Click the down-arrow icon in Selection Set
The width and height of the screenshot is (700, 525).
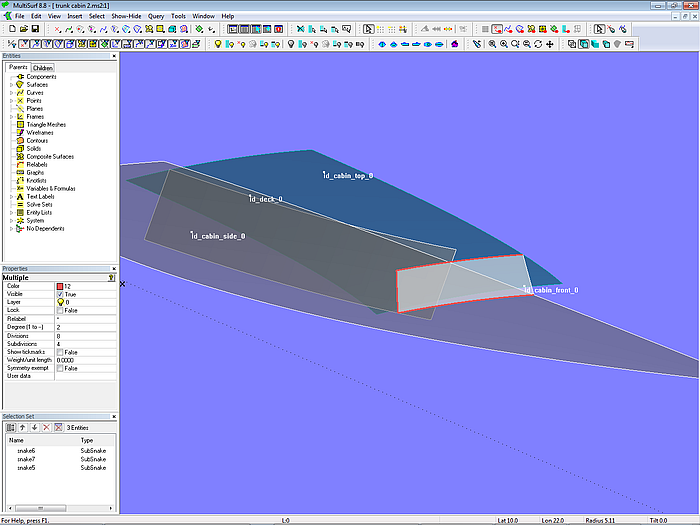click(x=33, y=427)
